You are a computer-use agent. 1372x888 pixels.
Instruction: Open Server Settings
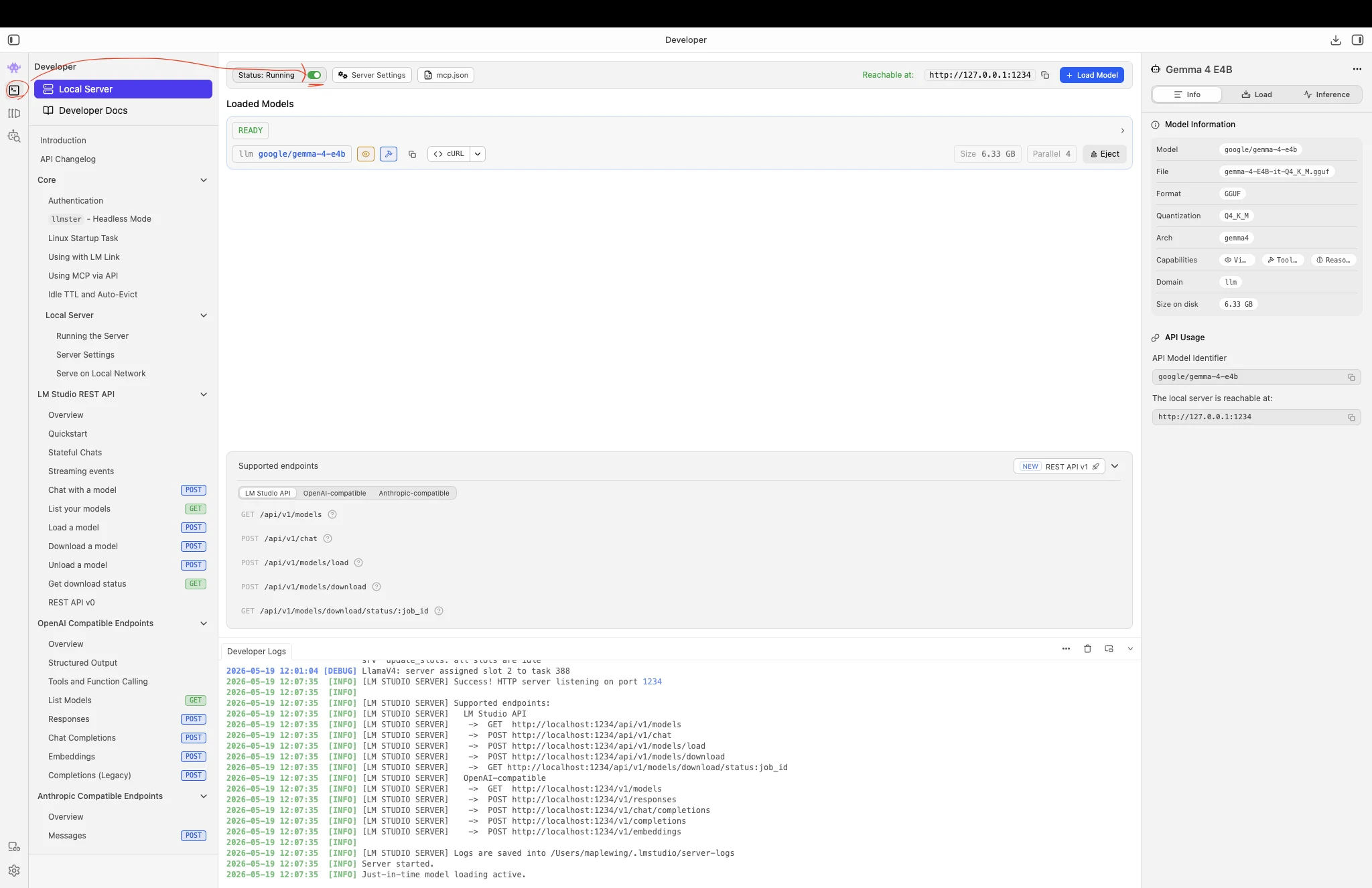[372, 75]
